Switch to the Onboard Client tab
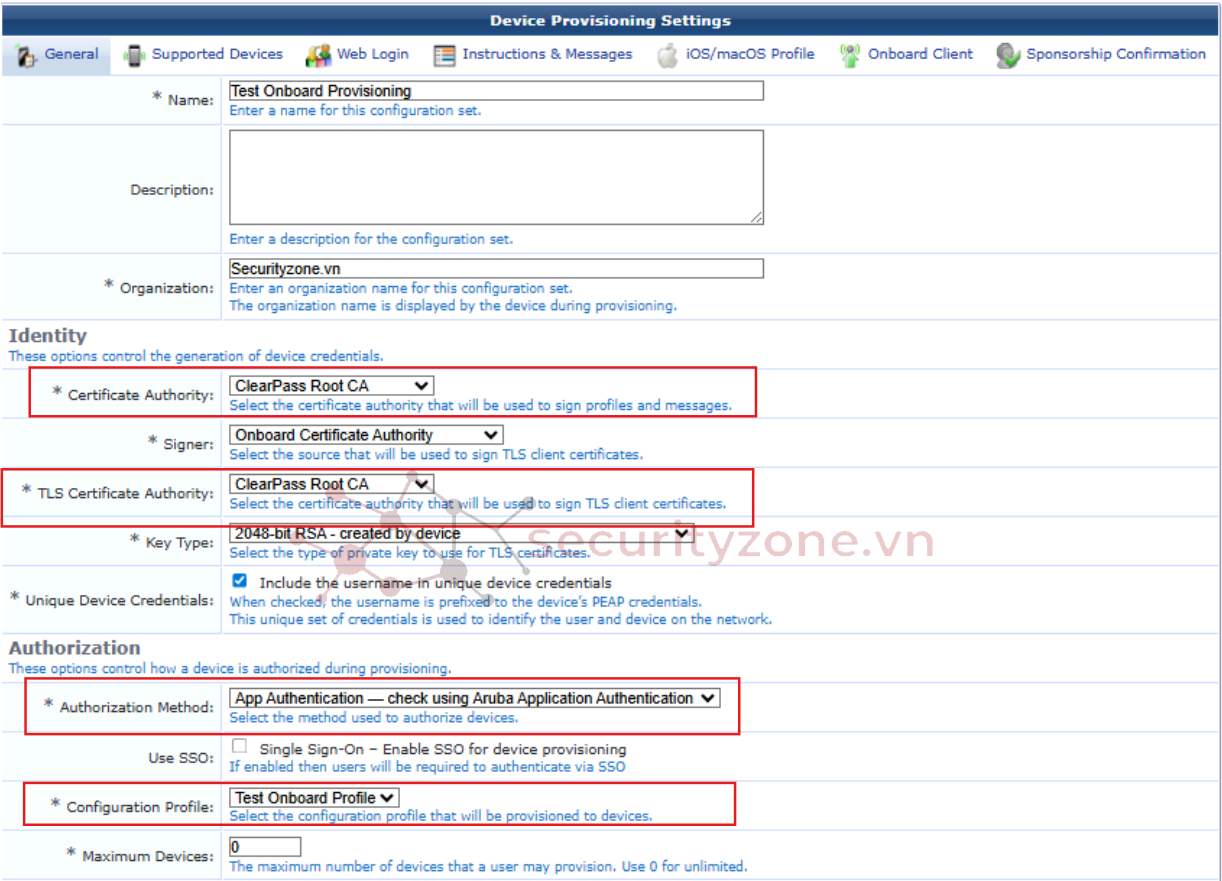 tap(919, 54)
